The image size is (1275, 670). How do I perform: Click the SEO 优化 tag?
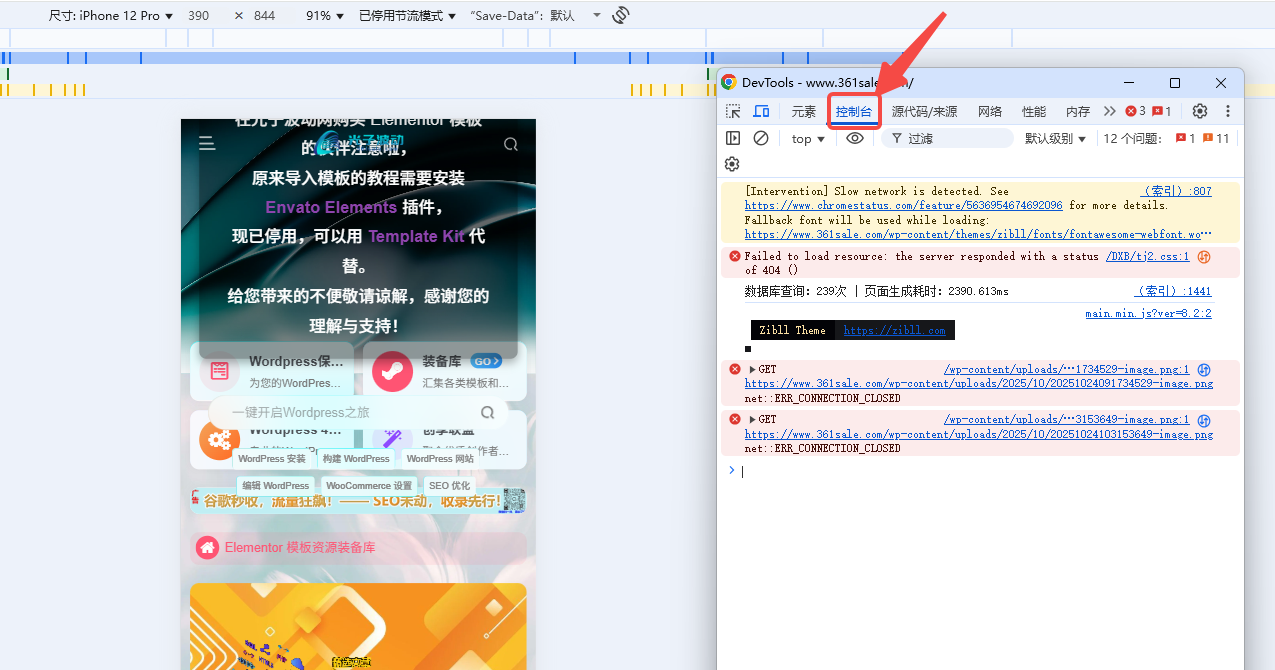(x=450, y=486)
